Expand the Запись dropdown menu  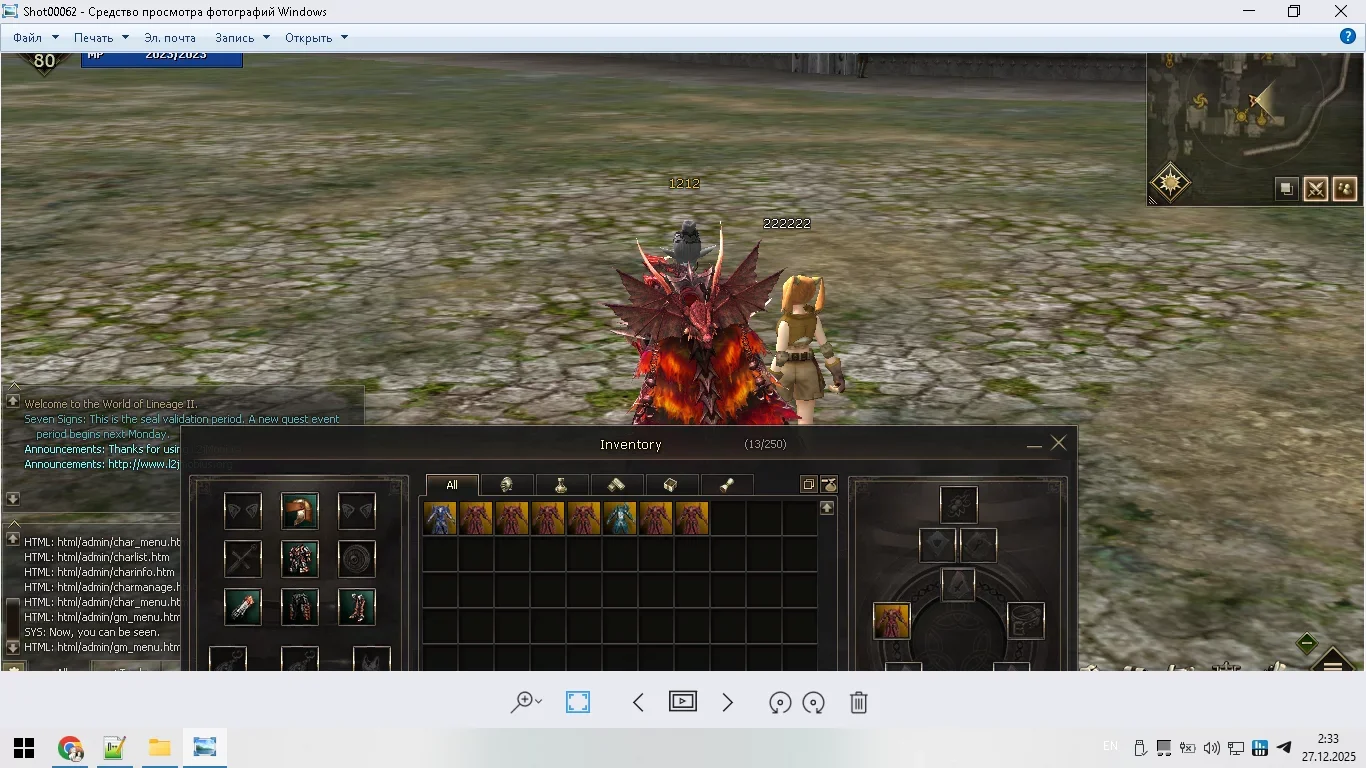242,38
